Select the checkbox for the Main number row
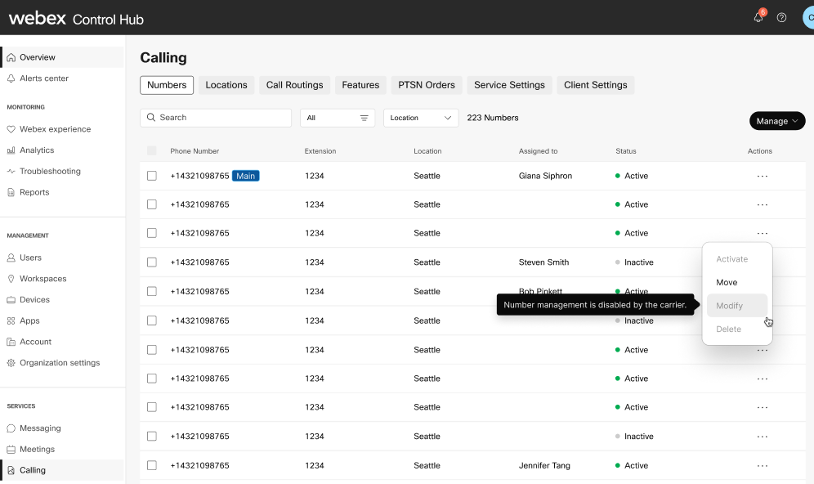The image size is (814, 484). tap(152, 176)
